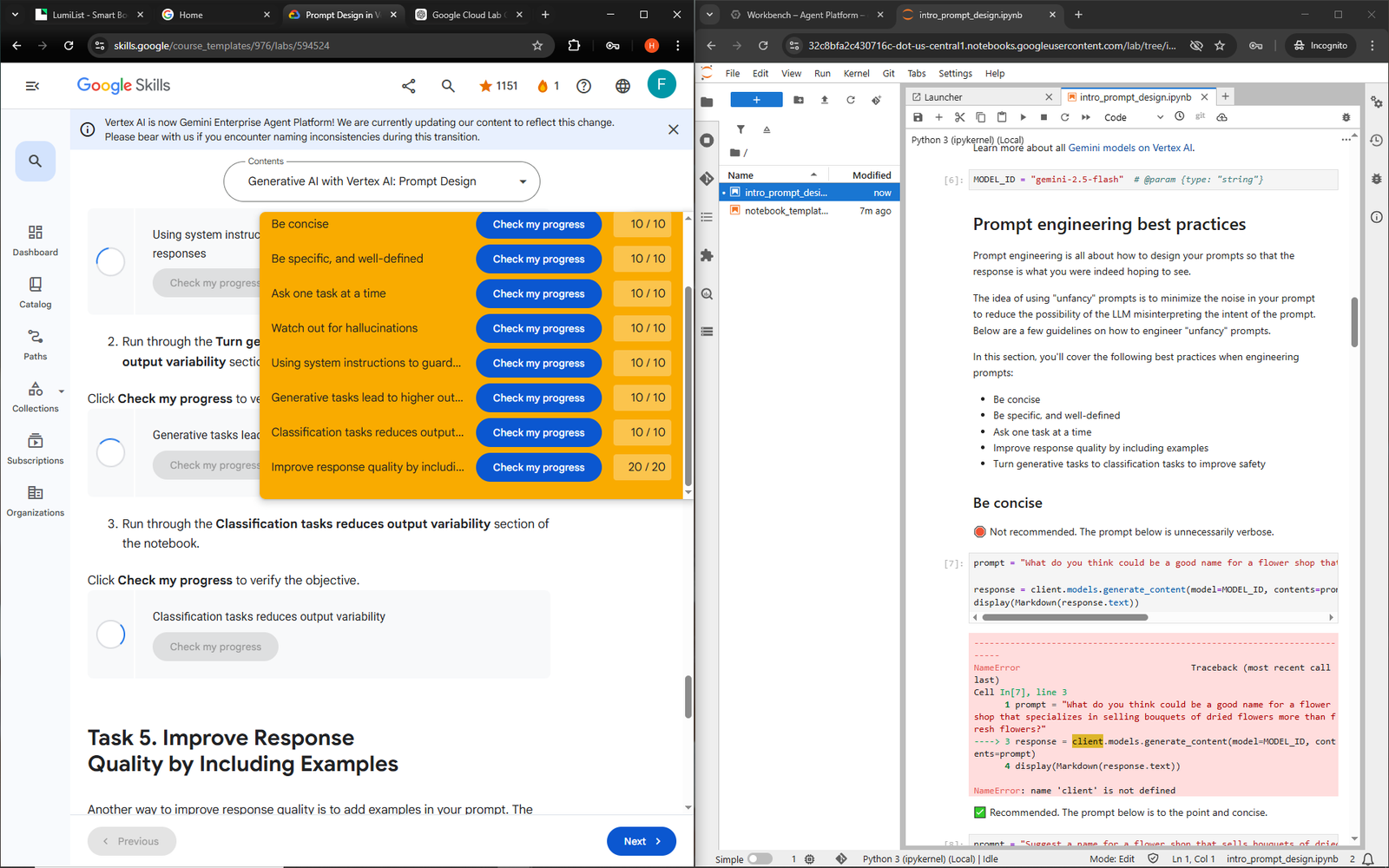Image resolution: width=1389 pixels, height=868 pixels.
Task: Open the Table of Contents sidebar icon
Action: pos(707,217)
